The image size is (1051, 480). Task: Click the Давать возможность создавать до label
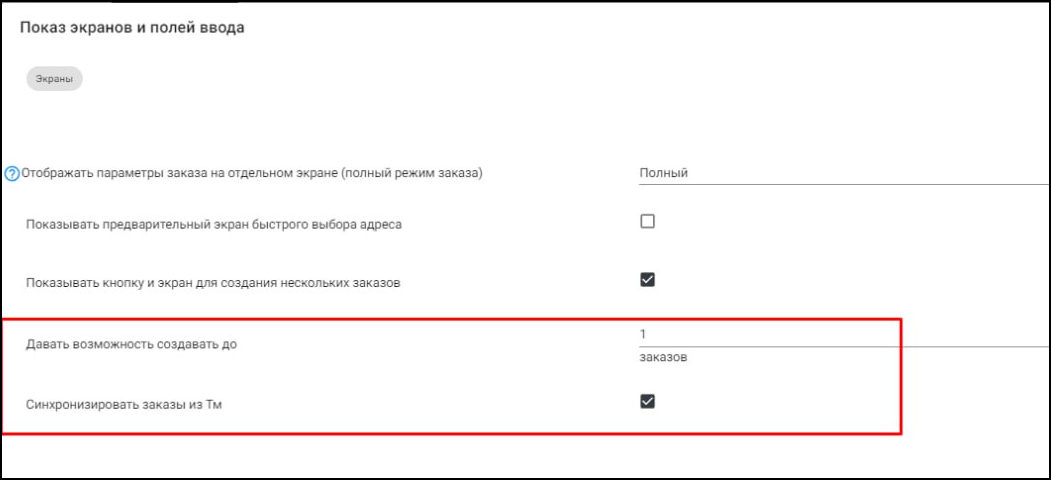131,345
